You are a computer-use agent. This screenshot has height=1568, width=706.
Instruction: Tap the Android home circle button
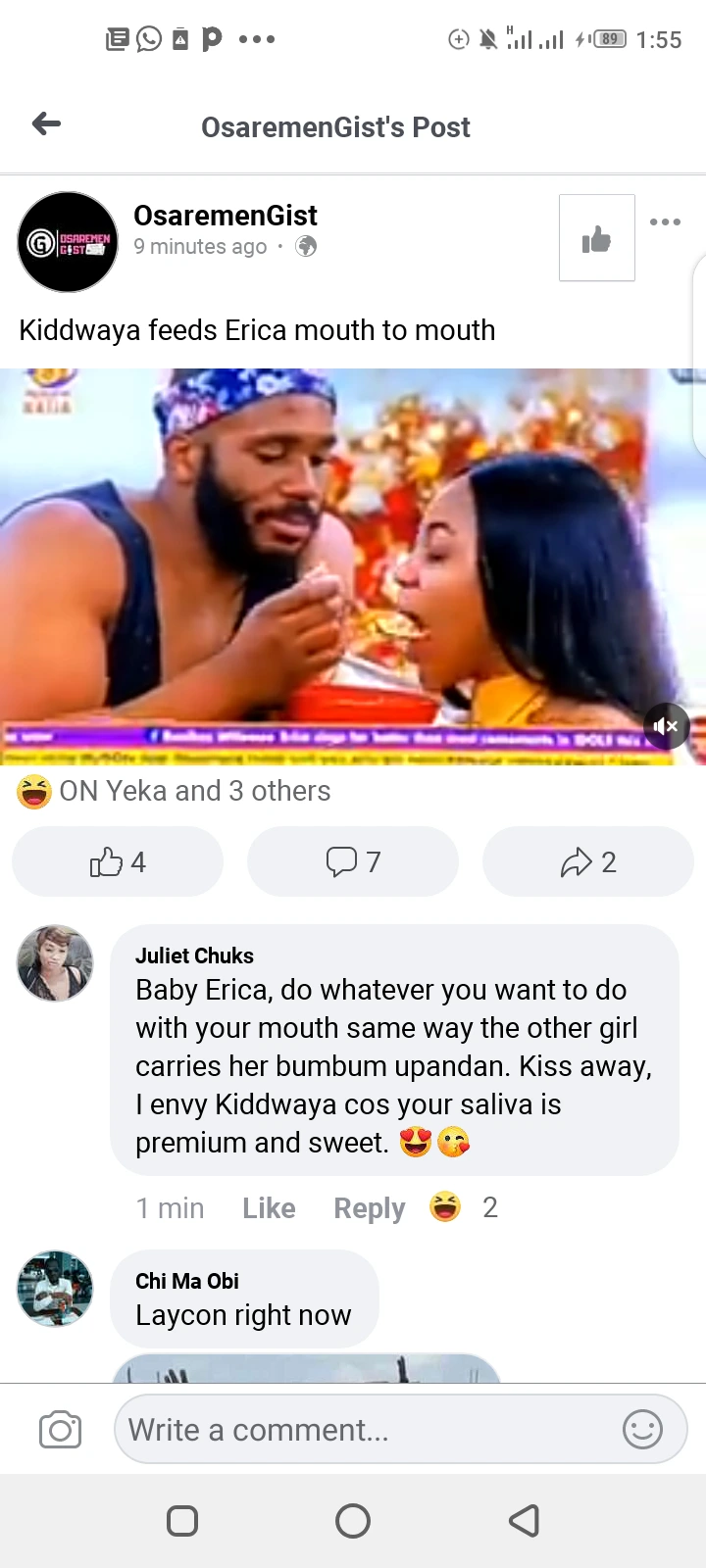coord(353,1521)
